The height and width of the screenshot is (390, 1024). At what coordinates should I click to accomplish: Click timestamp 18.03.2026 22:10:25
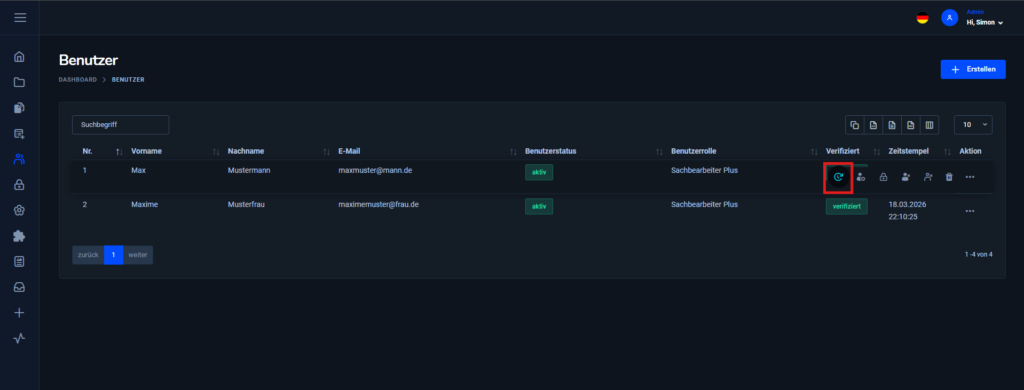[907, 210]
